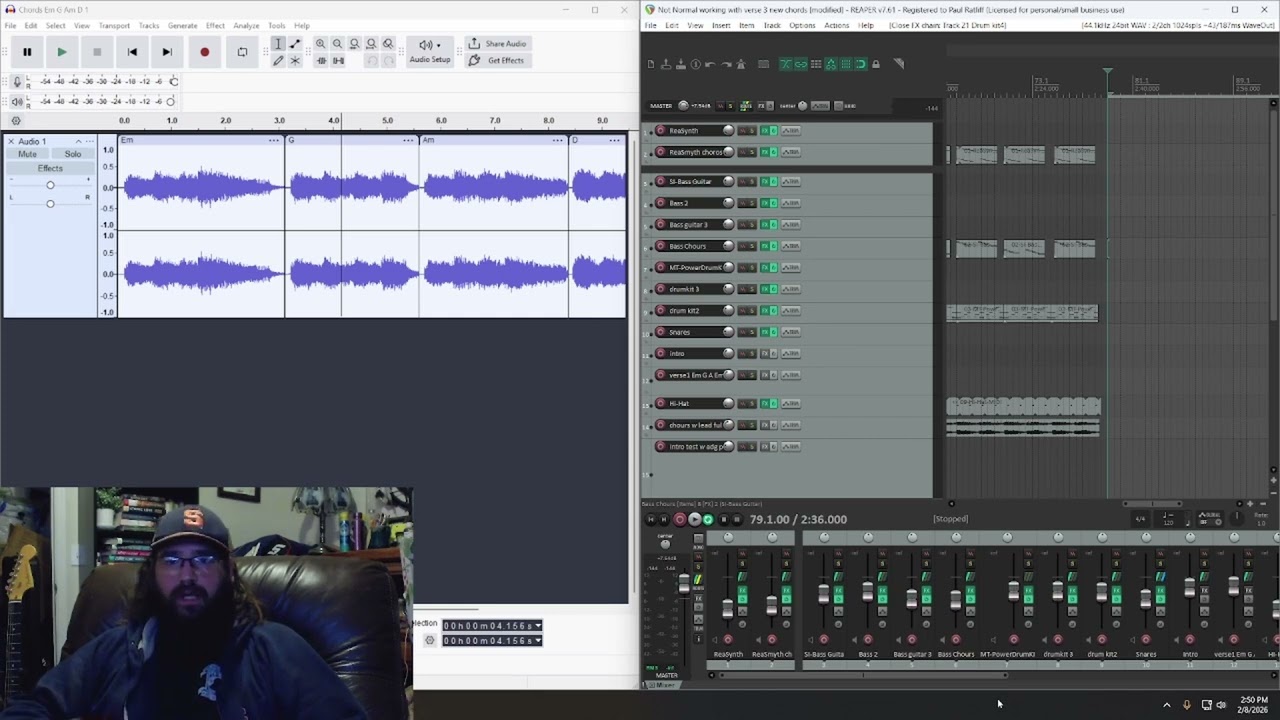1280x720 pixels.
Task: Click Fit Selection to Width zoom icon
Action: [354, 44]
